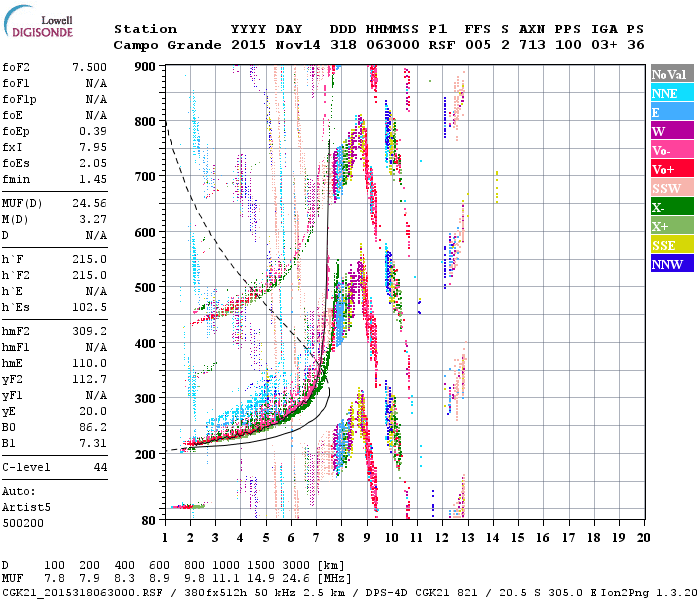Click the C-level value 44

click(100, 467)
